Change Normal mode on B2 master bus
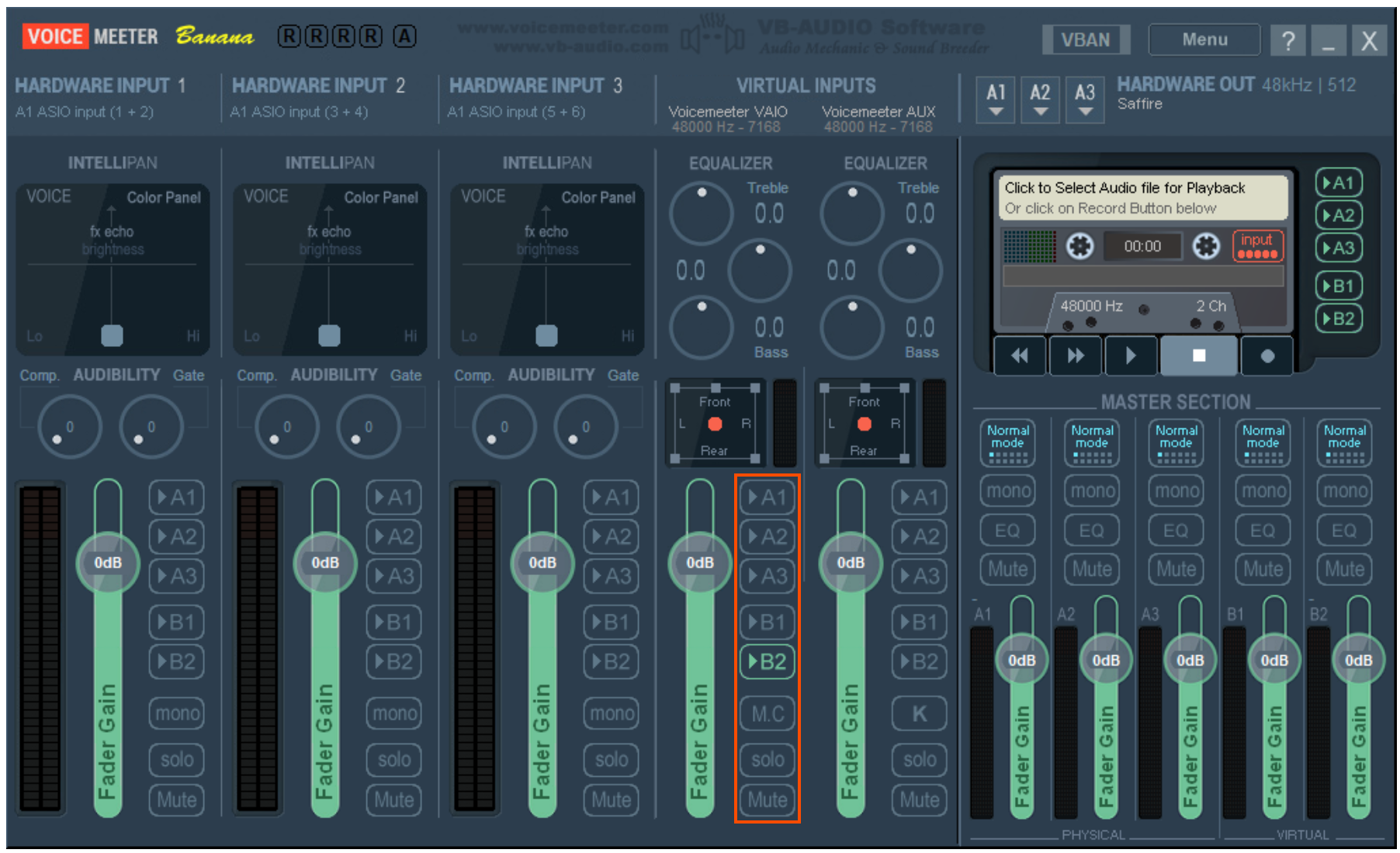The image size is (1400, 853). pyautogui.click(x=1345, y=444)
